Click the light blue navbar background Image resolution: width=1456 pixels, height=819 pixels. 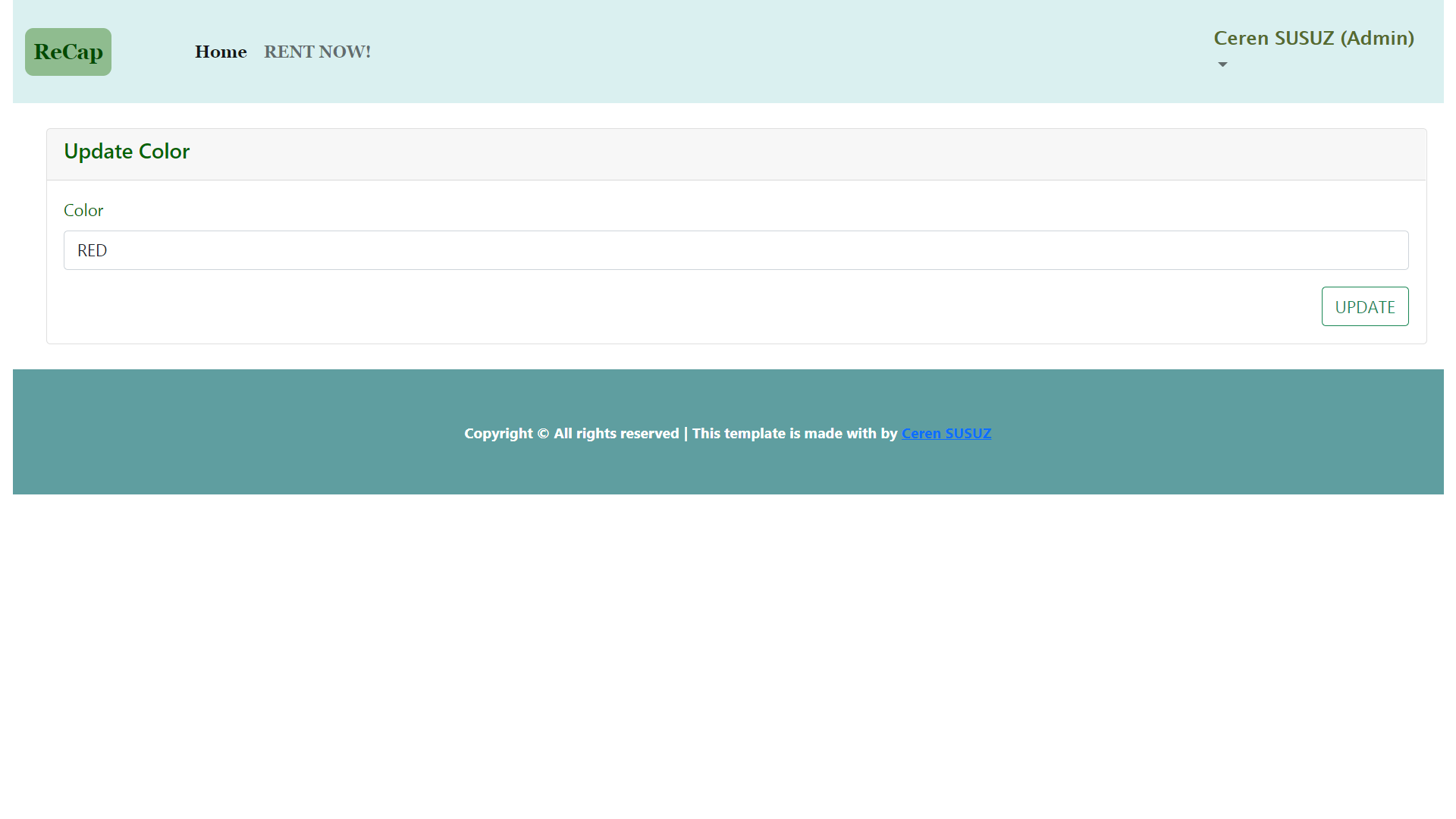pyautogui.click(x=758, y=52)
